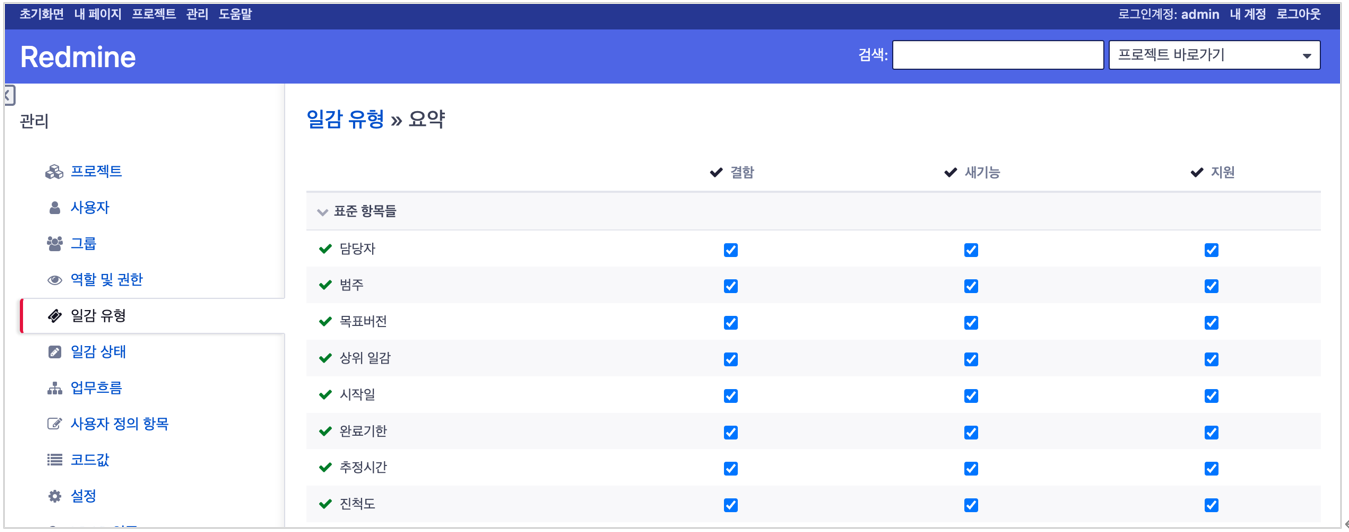
Task: Click the gear icon beside 설정
Action: pyautogui.click(x=54, y=496)
